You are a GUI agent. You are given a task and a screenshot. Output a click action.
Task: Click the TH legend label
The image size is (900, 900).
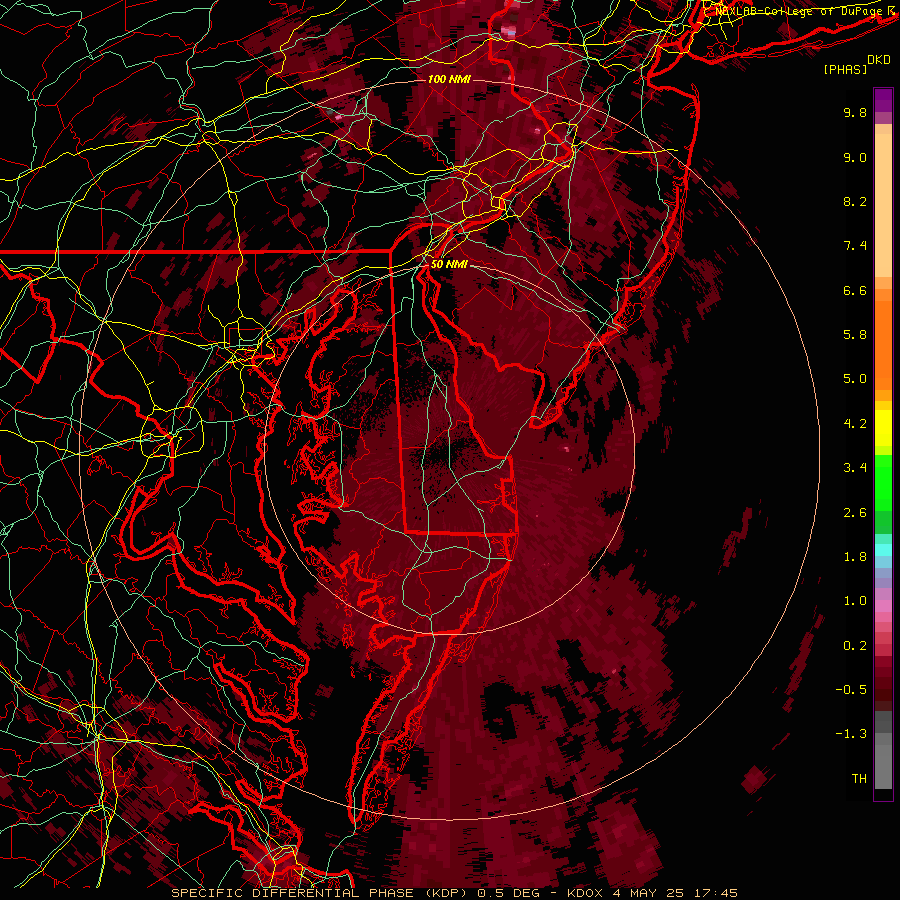[859, 779]
